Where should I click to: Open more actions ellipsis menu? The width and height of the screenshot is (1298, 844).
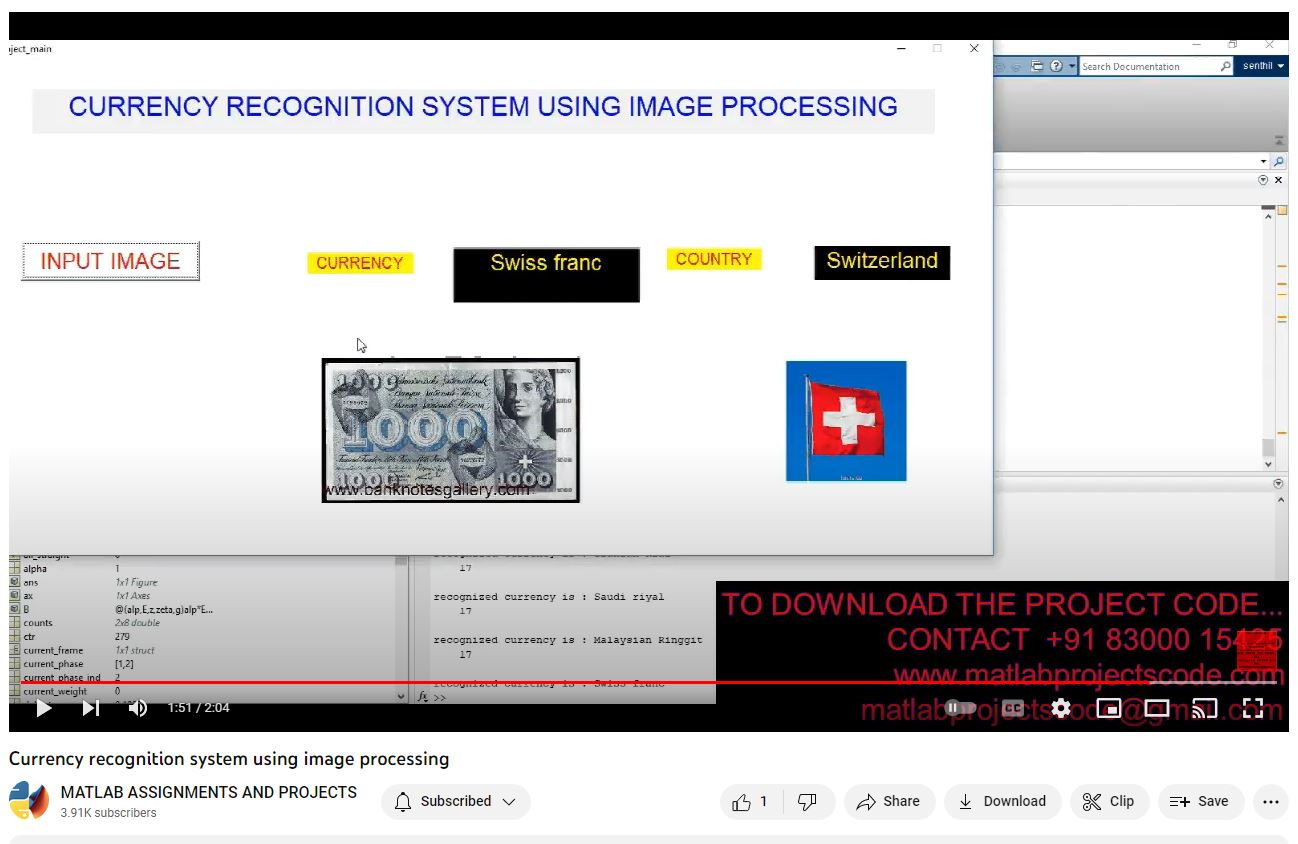(x=1271, y=801)
